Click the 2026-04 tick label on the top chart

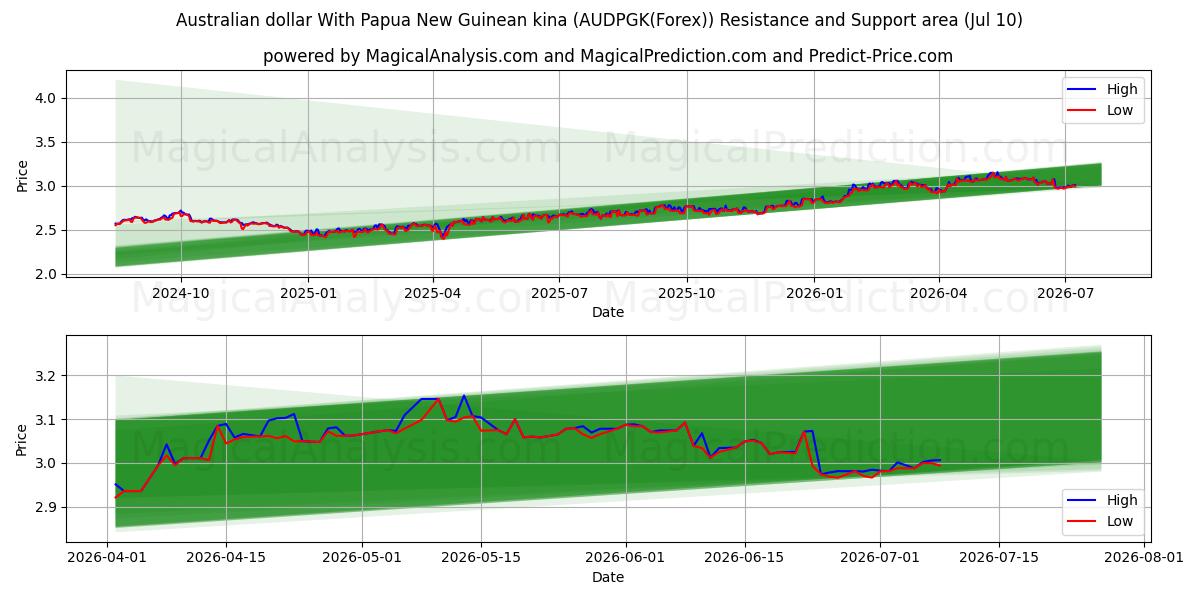939,294
